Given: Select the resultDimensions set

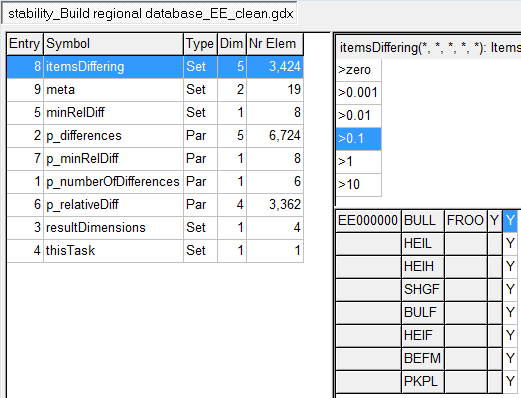Looking at the screenshot, I should pyautogui.click(x=155, y=228).
